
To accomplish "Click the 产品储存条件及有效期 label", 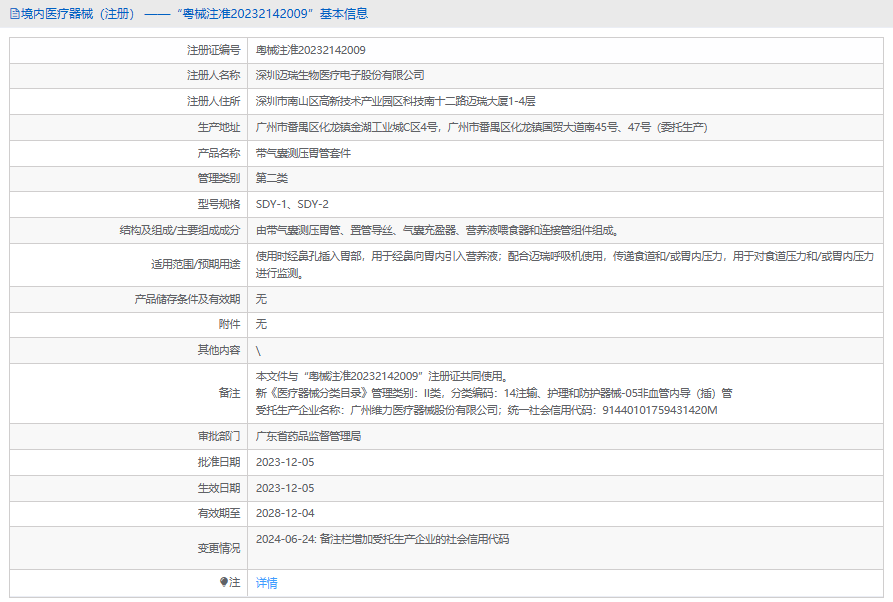I will point(187,299).
